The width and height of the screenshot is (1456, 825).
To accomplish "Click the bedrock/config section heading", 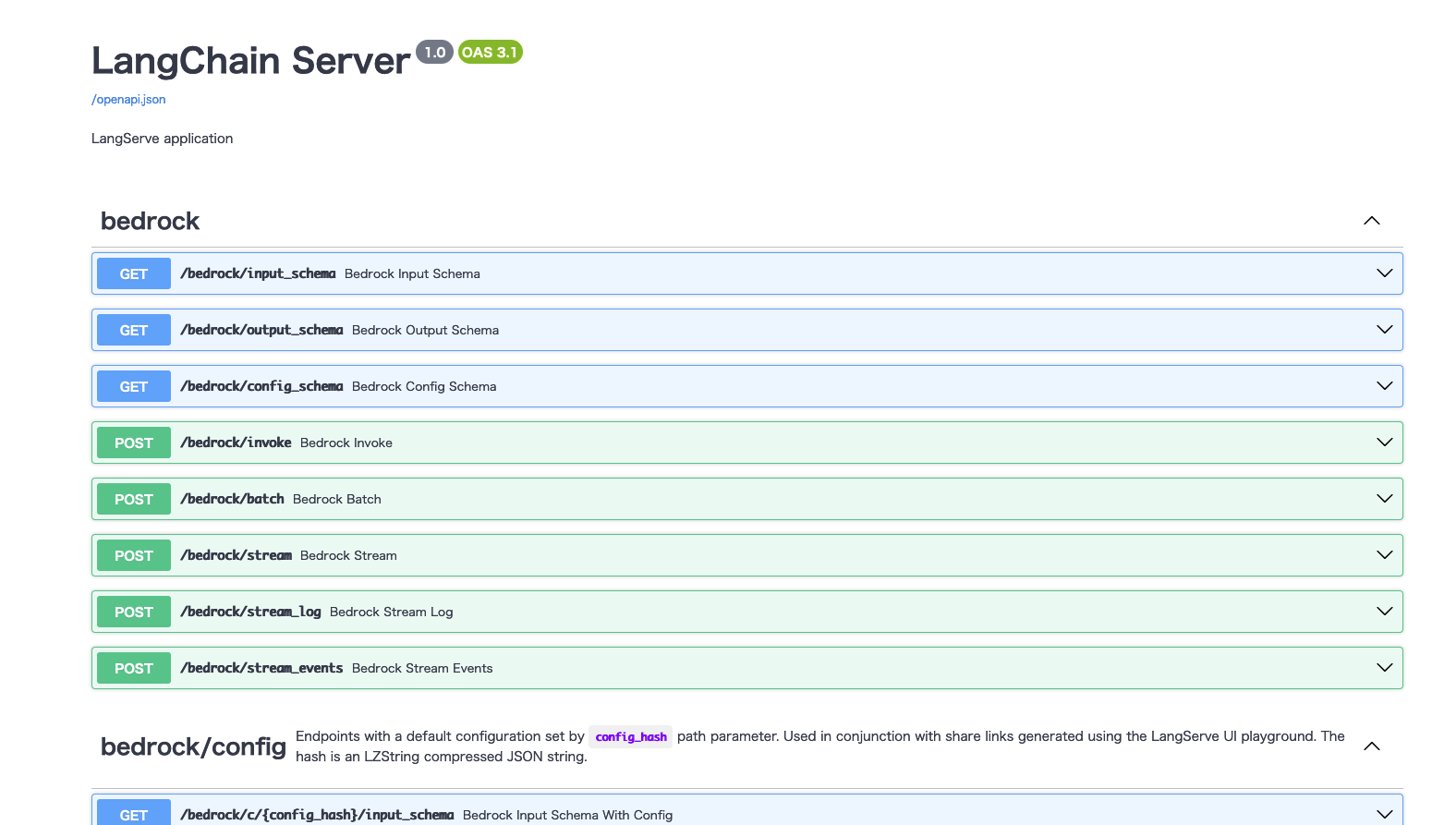I will pyautogui.click(x=193, y=746).
